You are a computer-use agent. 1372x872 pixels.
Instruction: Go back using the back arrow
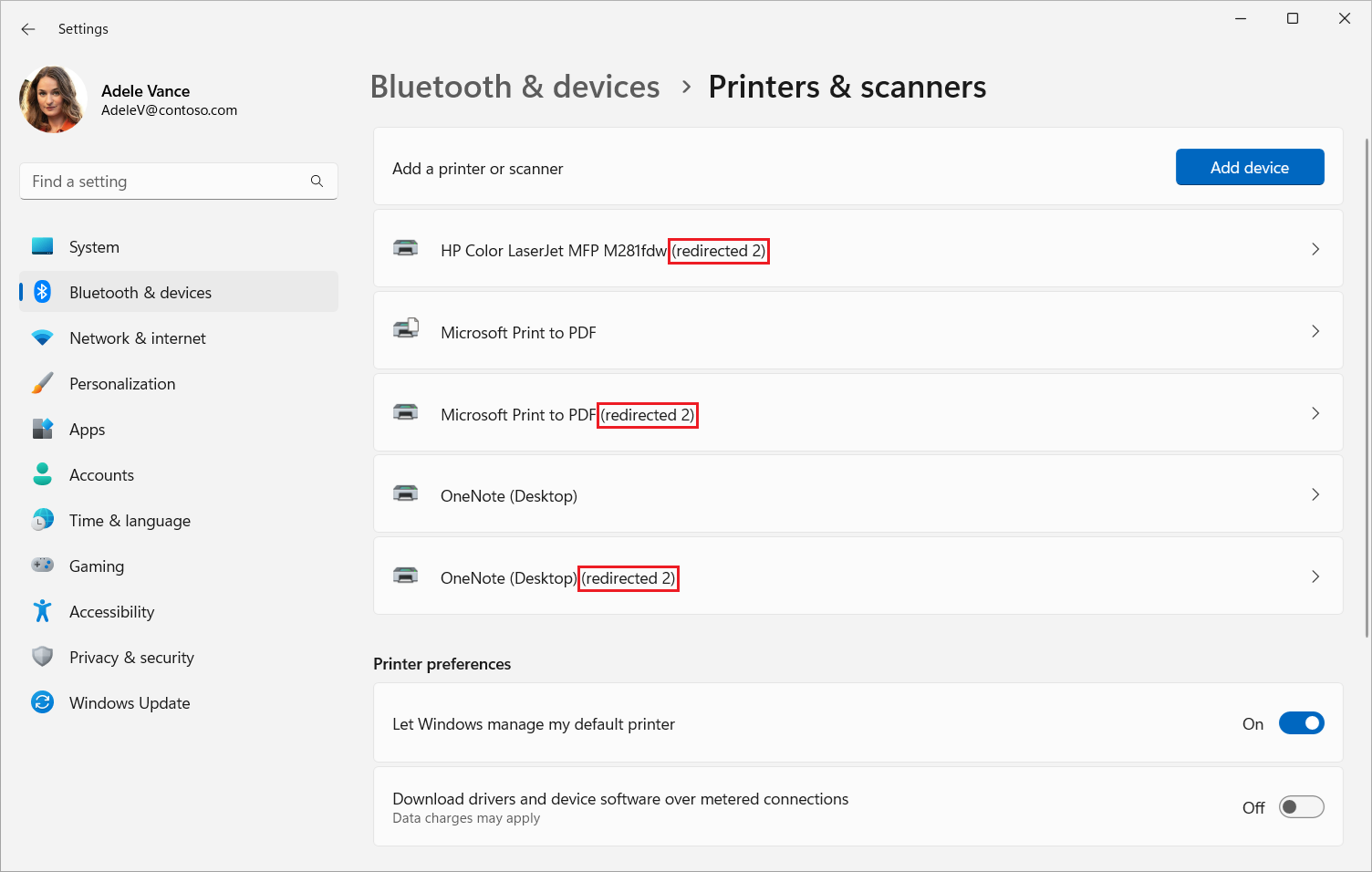pyautogui.click(x=27, y=28)
